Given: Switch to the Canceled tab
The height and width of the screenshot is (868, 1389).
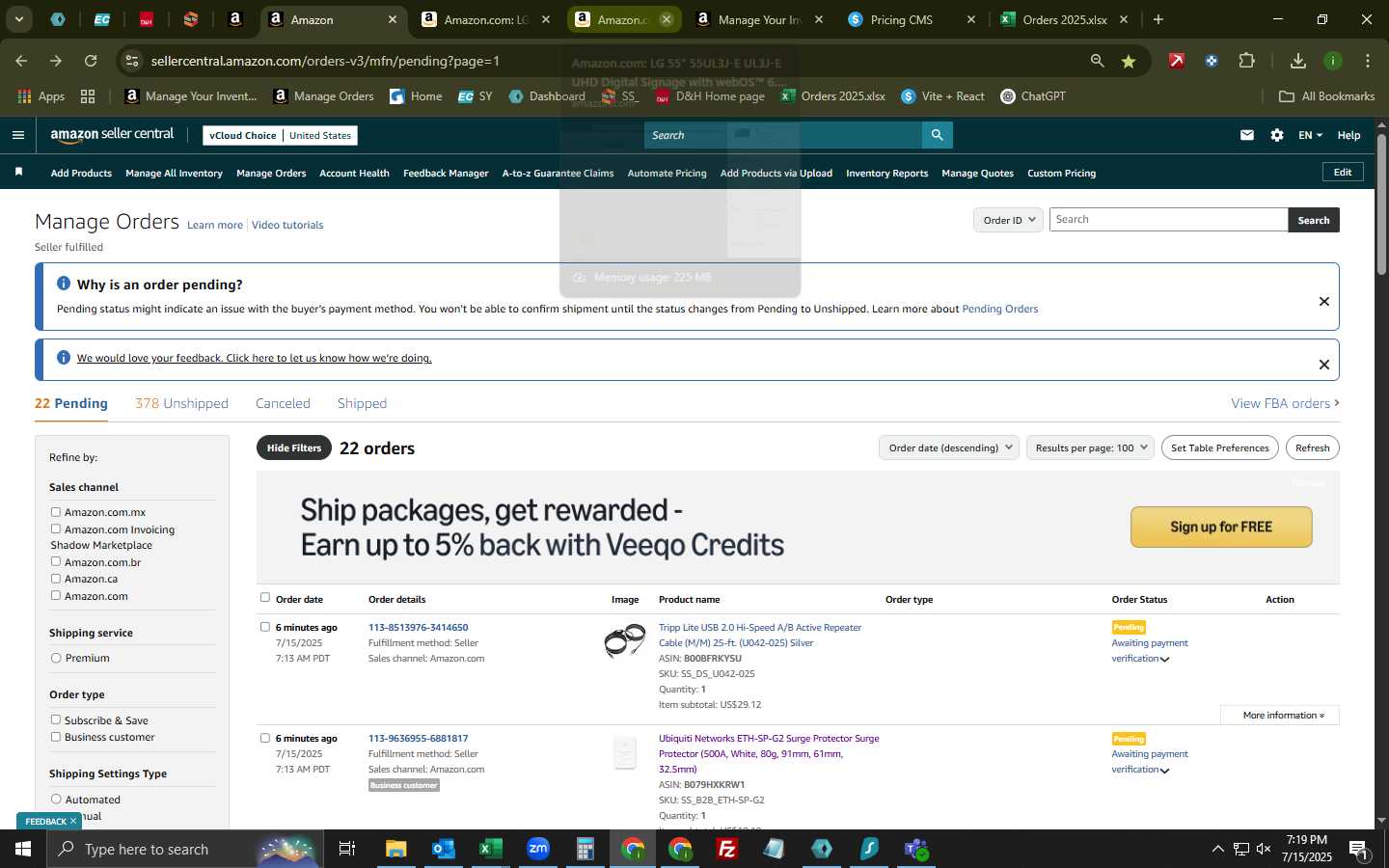Looking at the screenshot, I should tap(283, 403).
